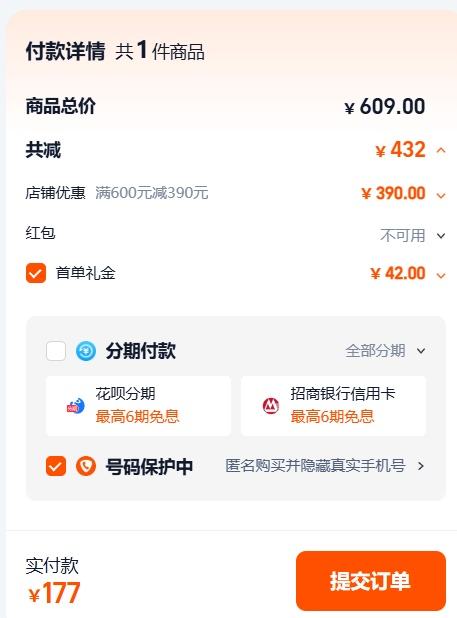457x618 pixels.
Task: Click 匿名购买并隐藏真实手机号 link
Action: click(x=315, y=466)
